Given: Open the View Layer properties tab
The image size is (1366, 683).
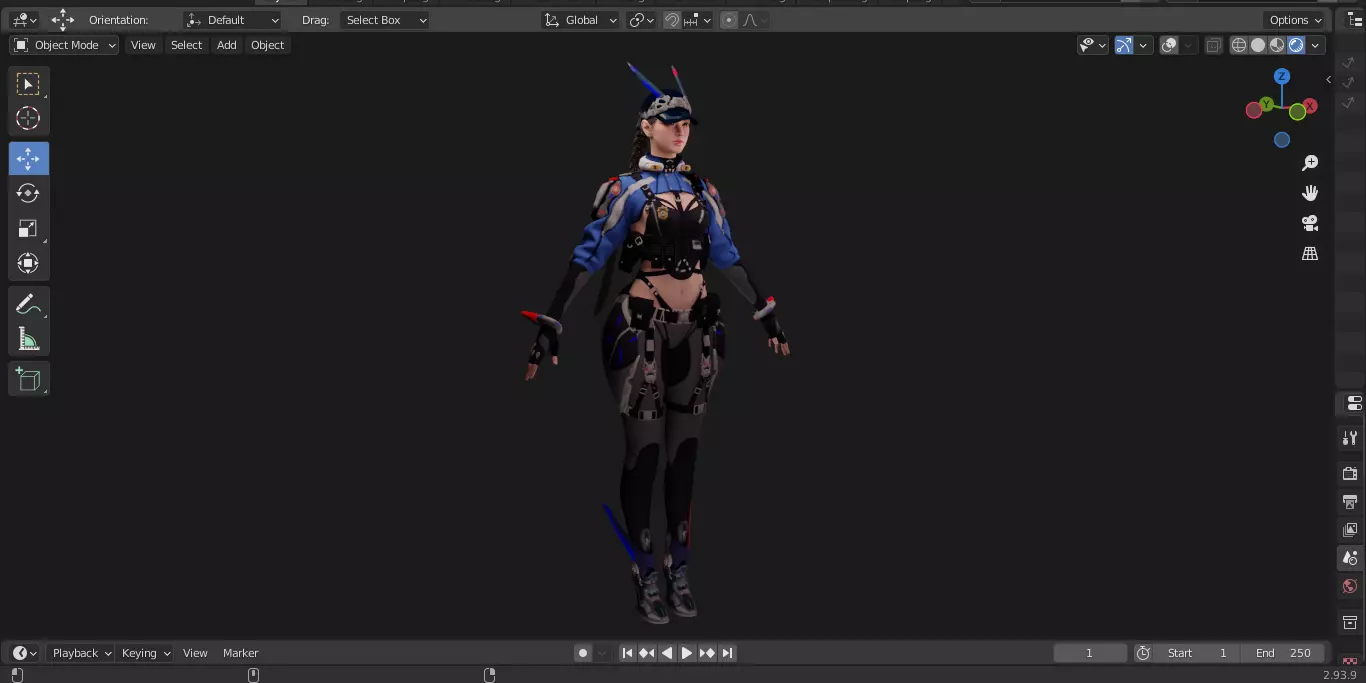Looking at the screenshot, I should coord(1350,529).
